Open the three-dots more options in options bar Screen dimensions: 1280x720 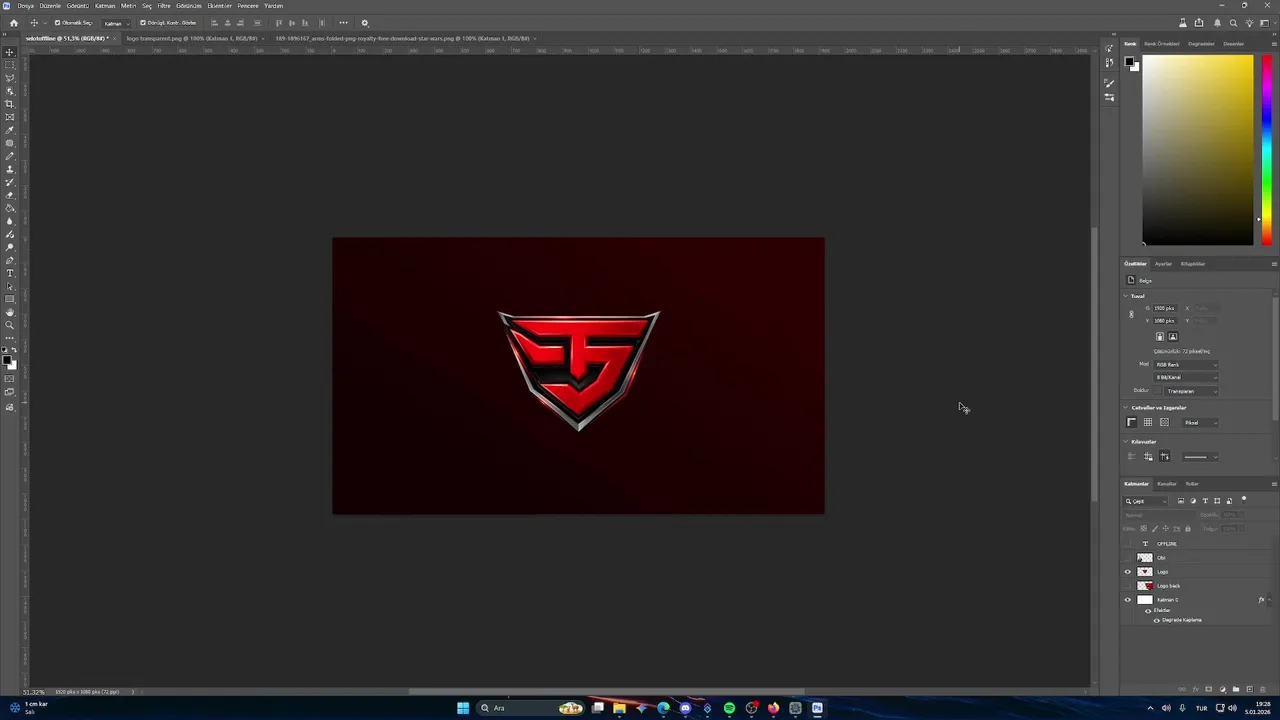click(343, 23)
